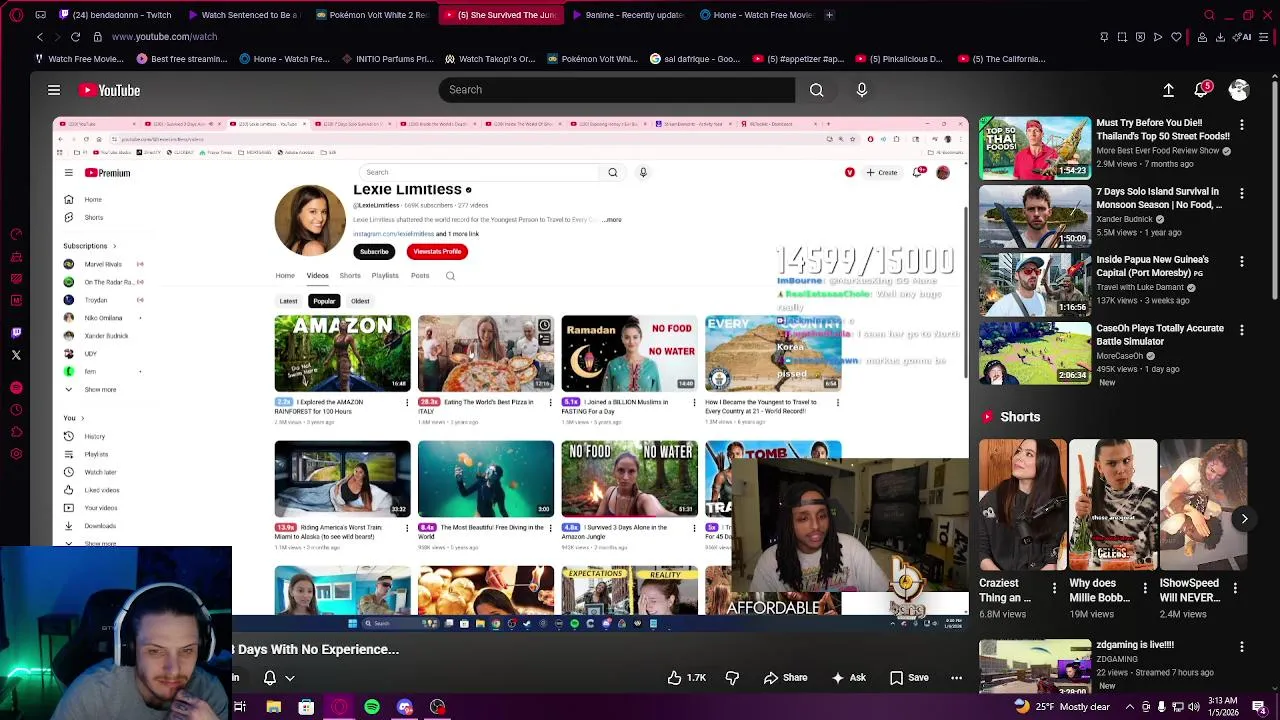Open the INITIO Parfums bookmark
Image resolution: width=1280 pixels, height=720 pixels.
click(389, 59)
